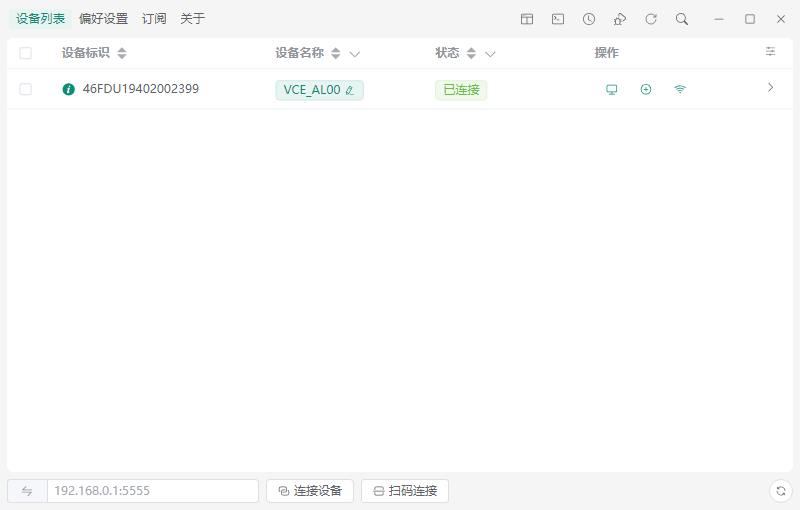Open the terminal console icon
Viewport: 800px width, 510px height.
(x=558, y=19)
